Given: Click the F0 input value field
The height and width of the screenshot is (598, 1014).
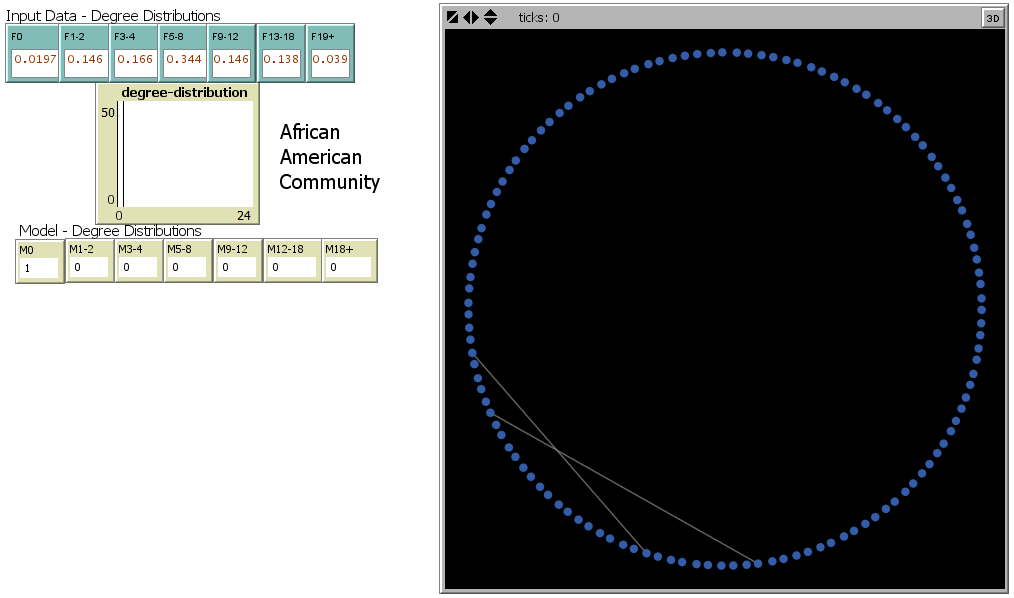Looking at the screenshot, I should 32,60.
